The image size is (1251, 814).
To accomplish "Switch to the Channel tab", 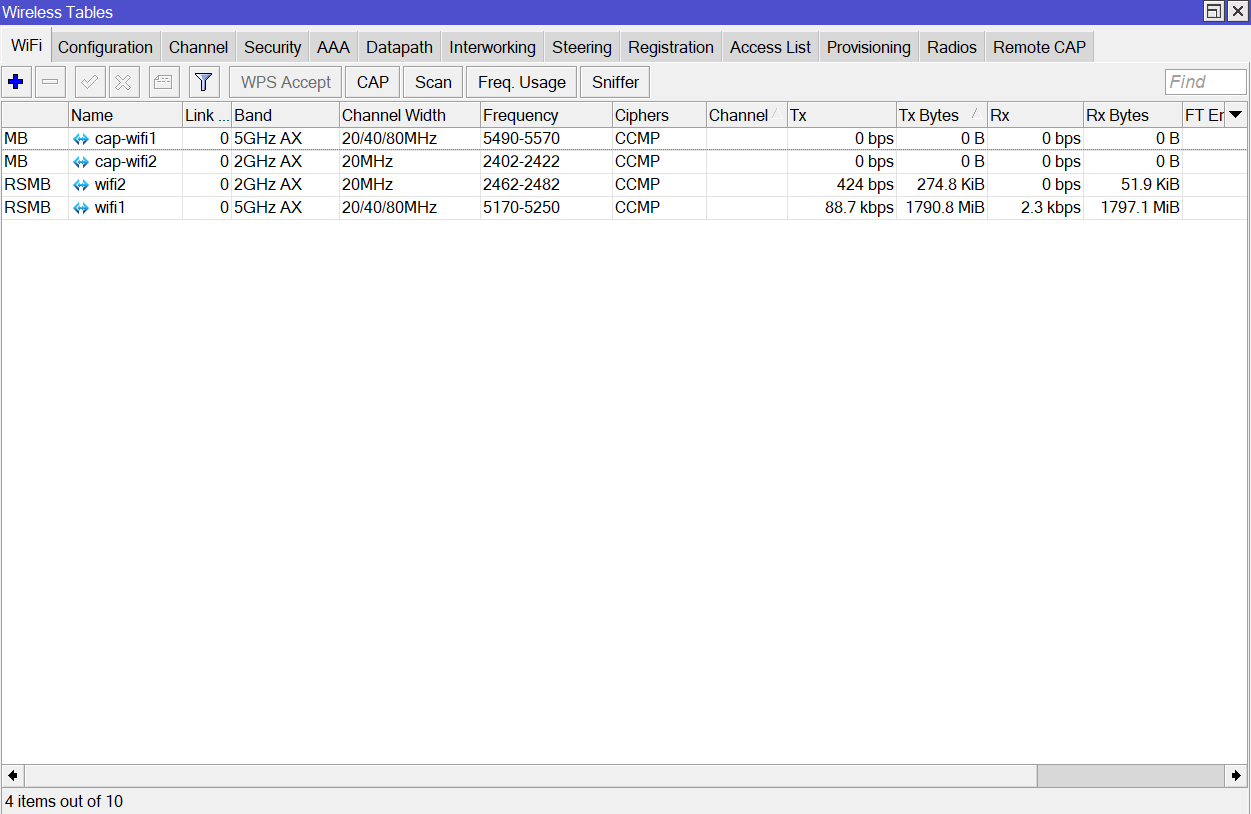I will (x=198, y=47).
